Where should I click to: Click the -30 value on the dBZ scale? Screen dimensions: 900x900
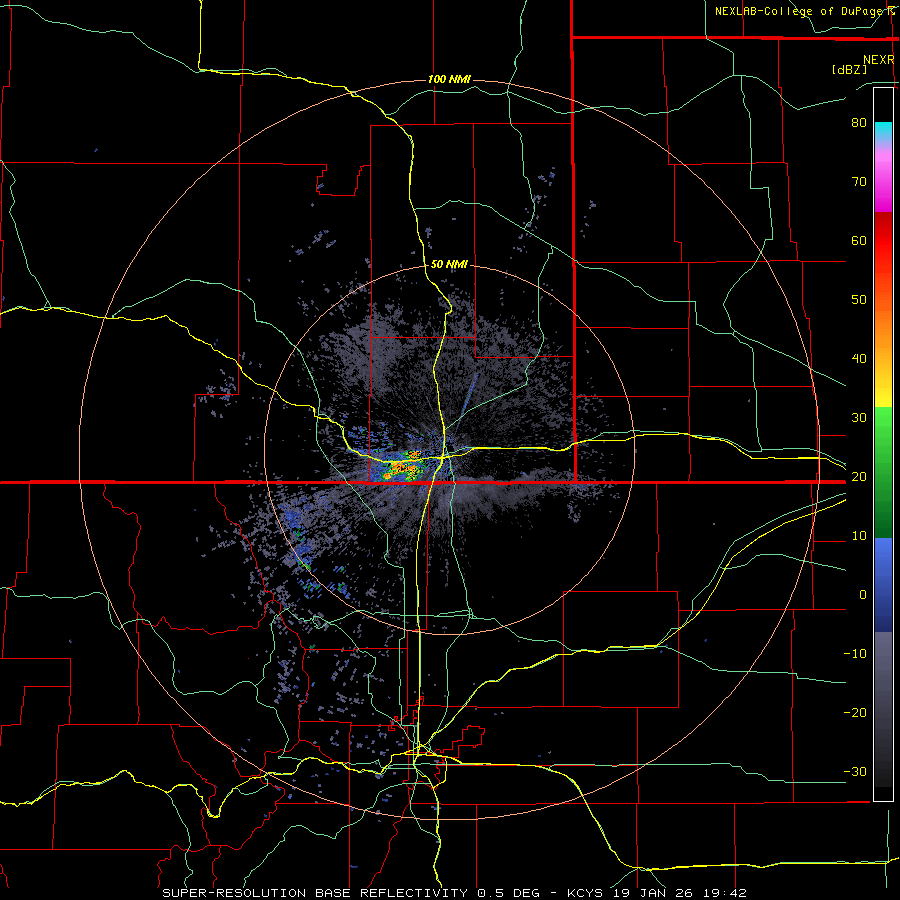click(855, 771)
